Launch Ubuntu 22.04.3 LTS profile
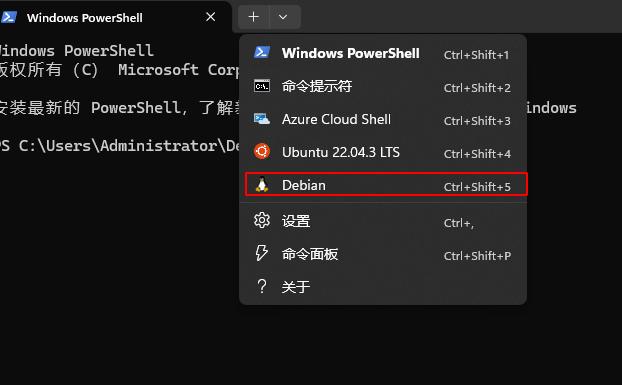The width and height of the screenshot is (622, 385). click(383, 152)
